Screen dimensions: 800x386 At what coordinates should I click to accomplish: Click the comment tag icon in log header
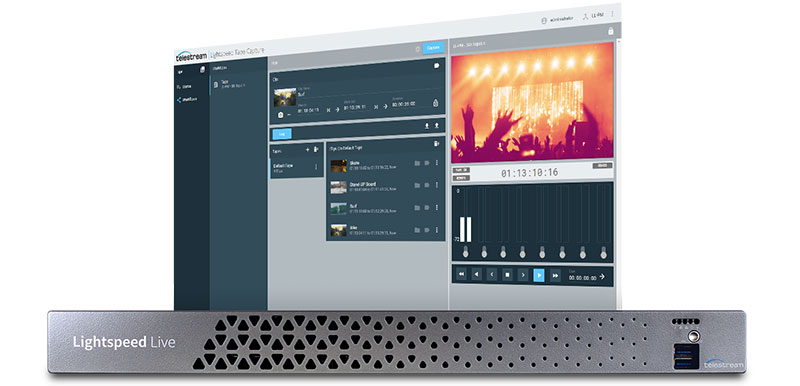click(x=437, y=65)
